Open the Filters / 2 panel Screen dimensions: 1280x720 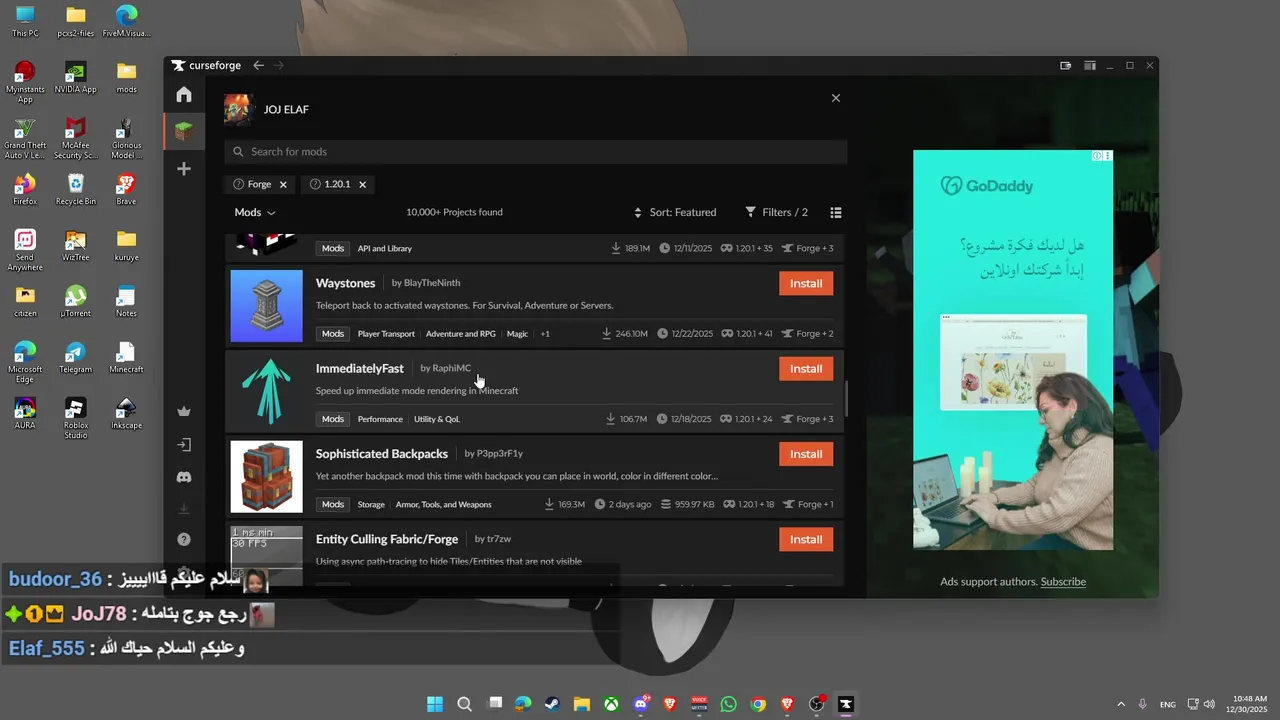pos(777,212)
